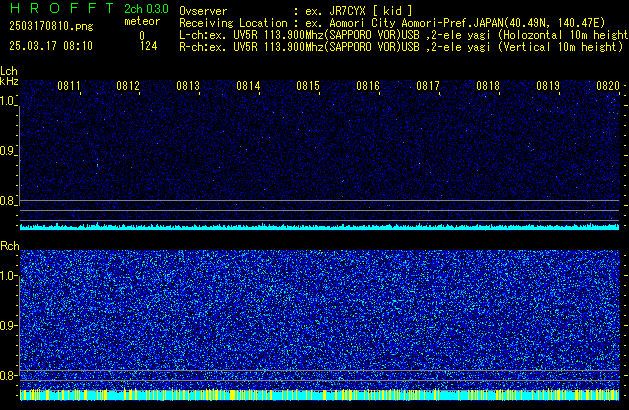Select the meteor count value '0'

(x=142, y=36)
